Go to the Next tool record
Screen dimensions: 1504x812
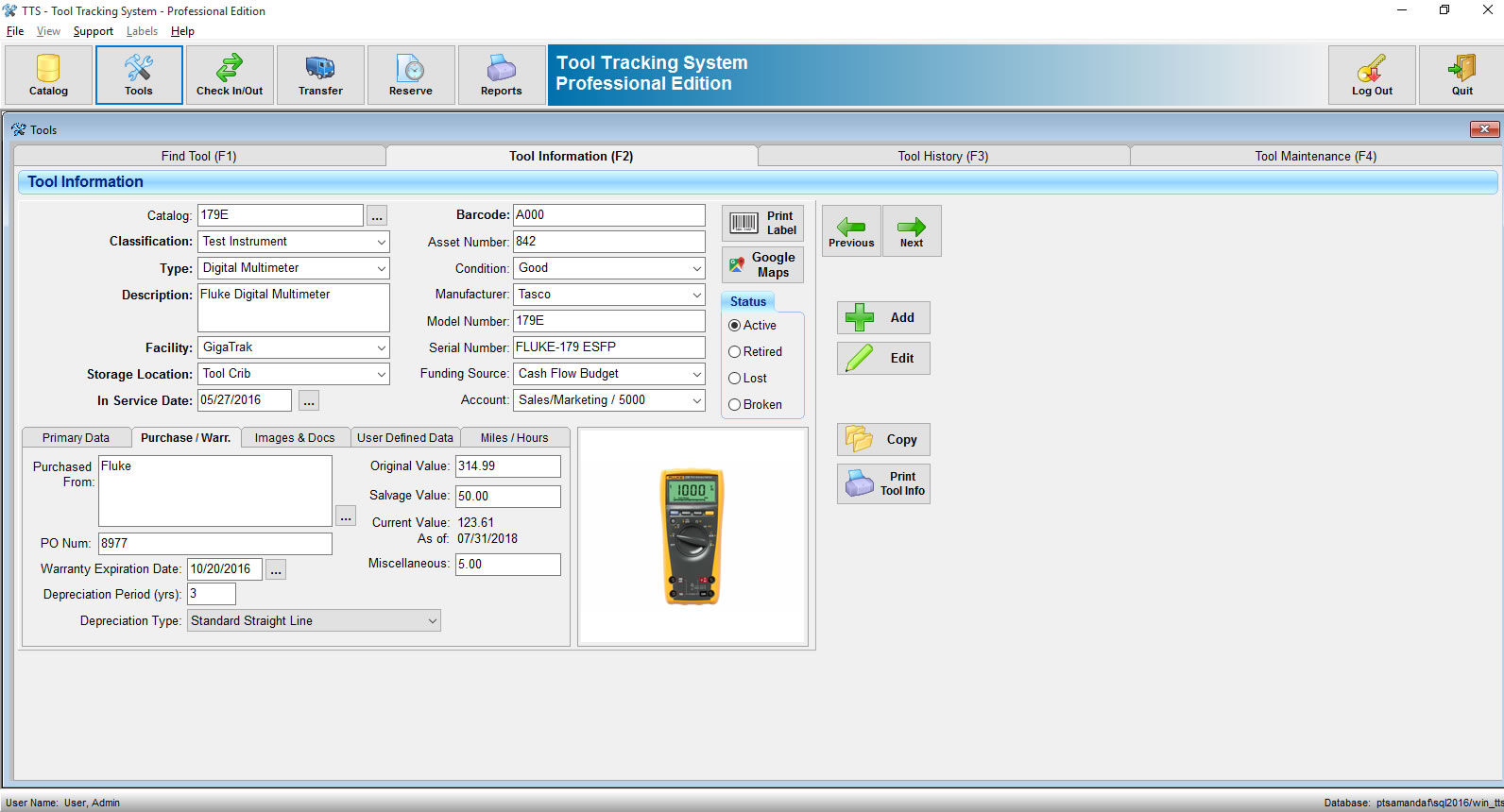tap(912, 231)
